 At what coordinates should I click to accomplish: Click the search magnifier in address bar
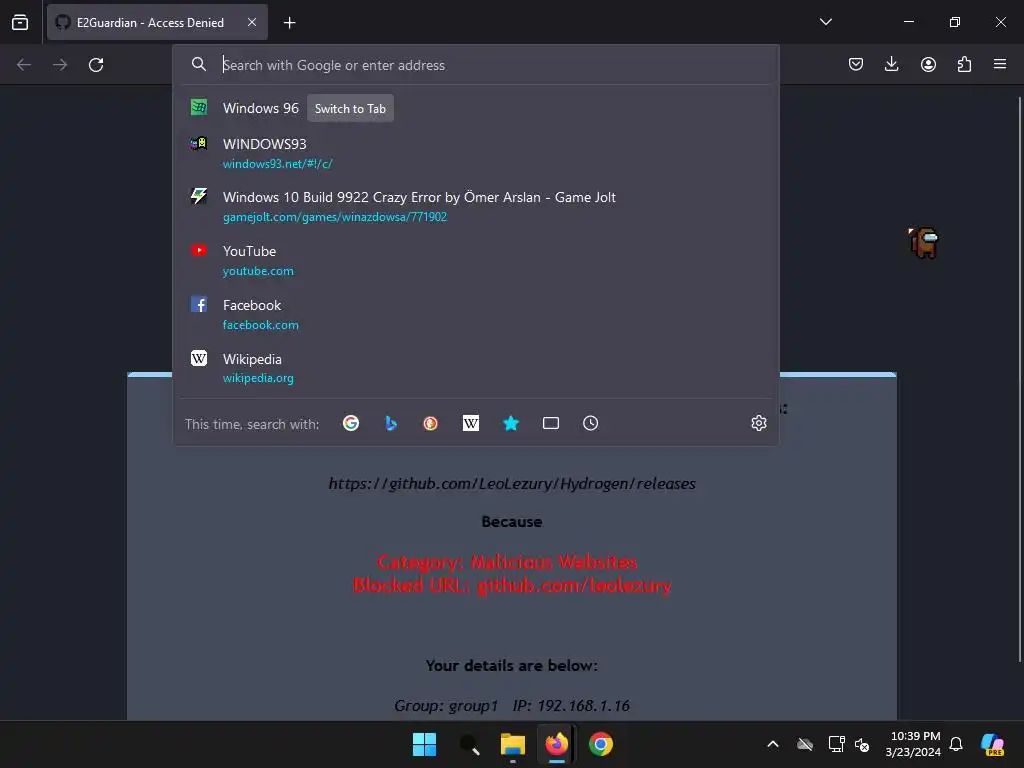pos(199,64)
